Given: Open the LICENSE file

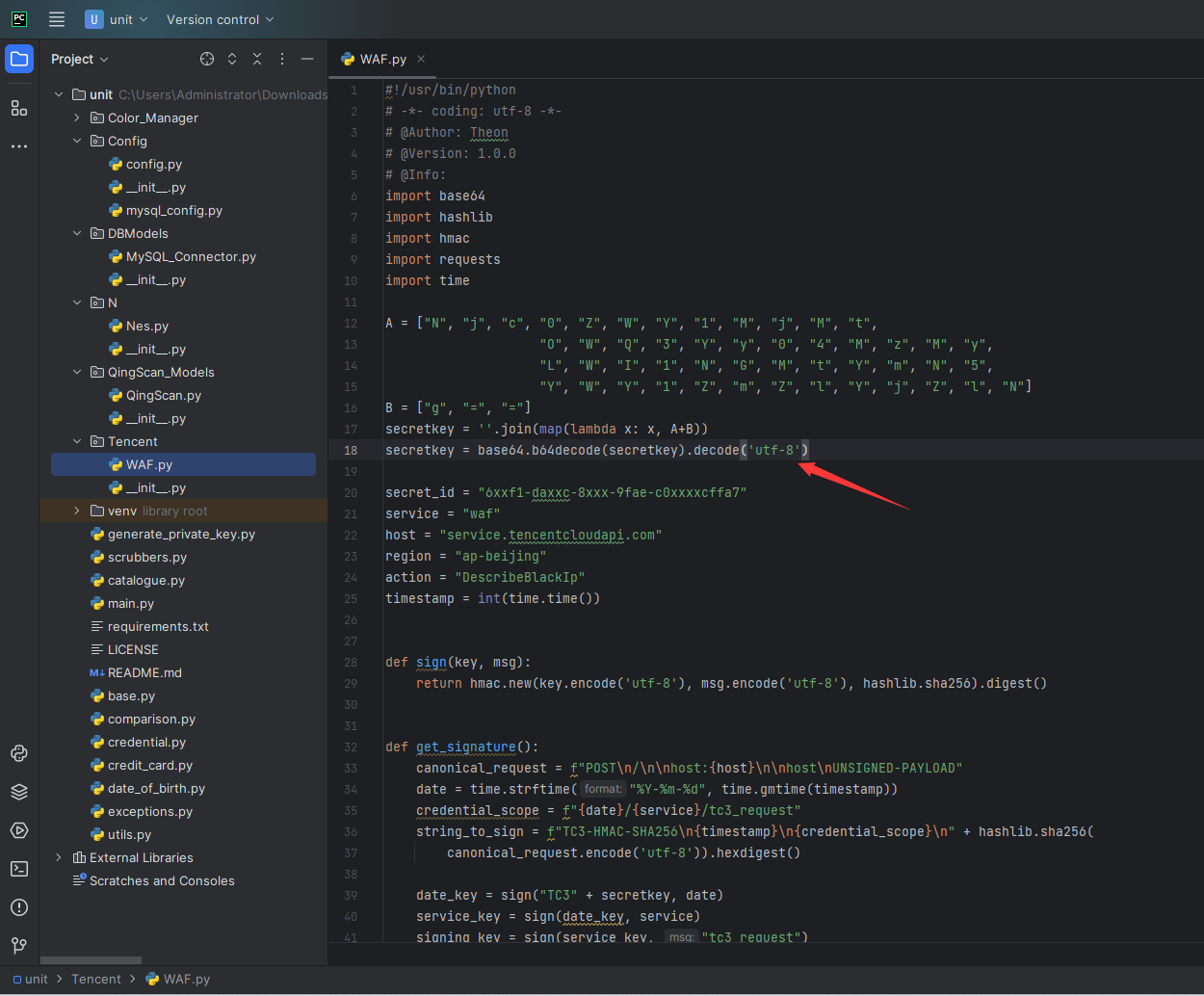Looking at the screenshot, I should (124, 649).
